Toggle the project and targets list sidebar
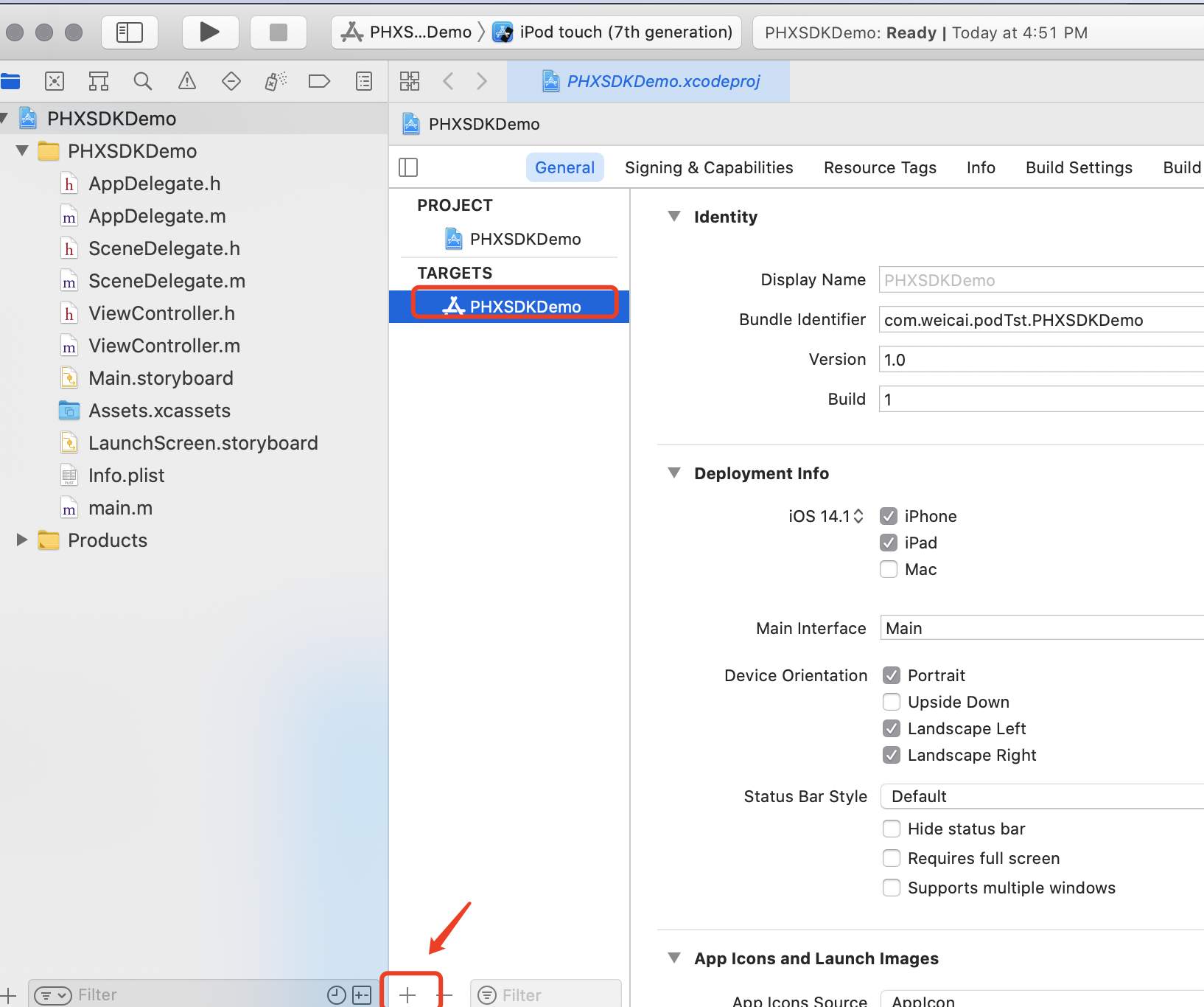 pyautogui.click(x=408, y=167)
